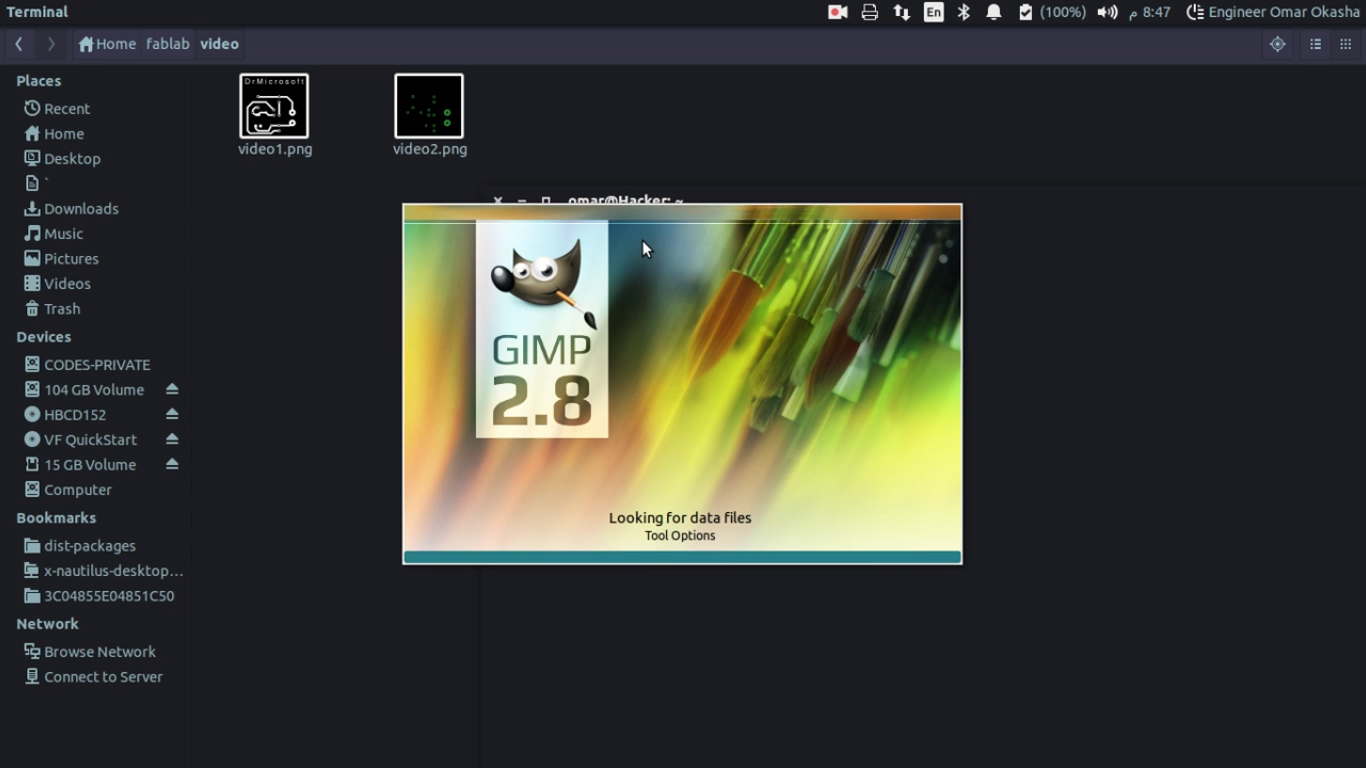Go forward with the forward arrow
1366x768 pixels.
coord(51,44)
